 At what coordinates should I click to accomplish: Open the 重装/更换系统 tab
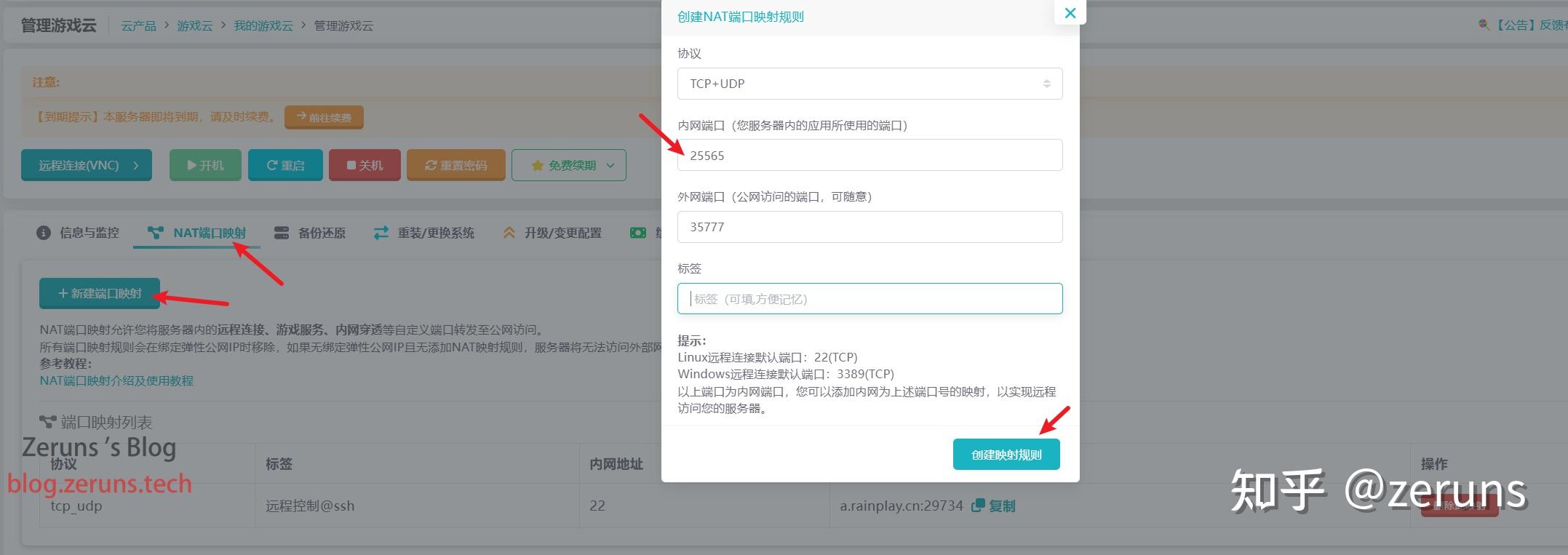click(x=423, y=233)
